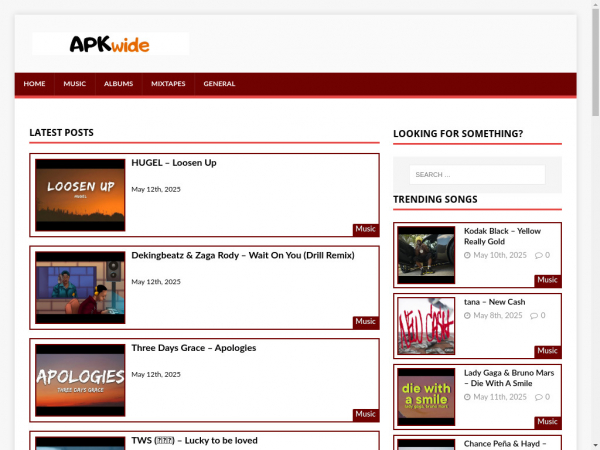The height and width of the screenshot is (450, 600).
Task: Click clock icon beside May 8th, 2025
Action: [467, 316]
